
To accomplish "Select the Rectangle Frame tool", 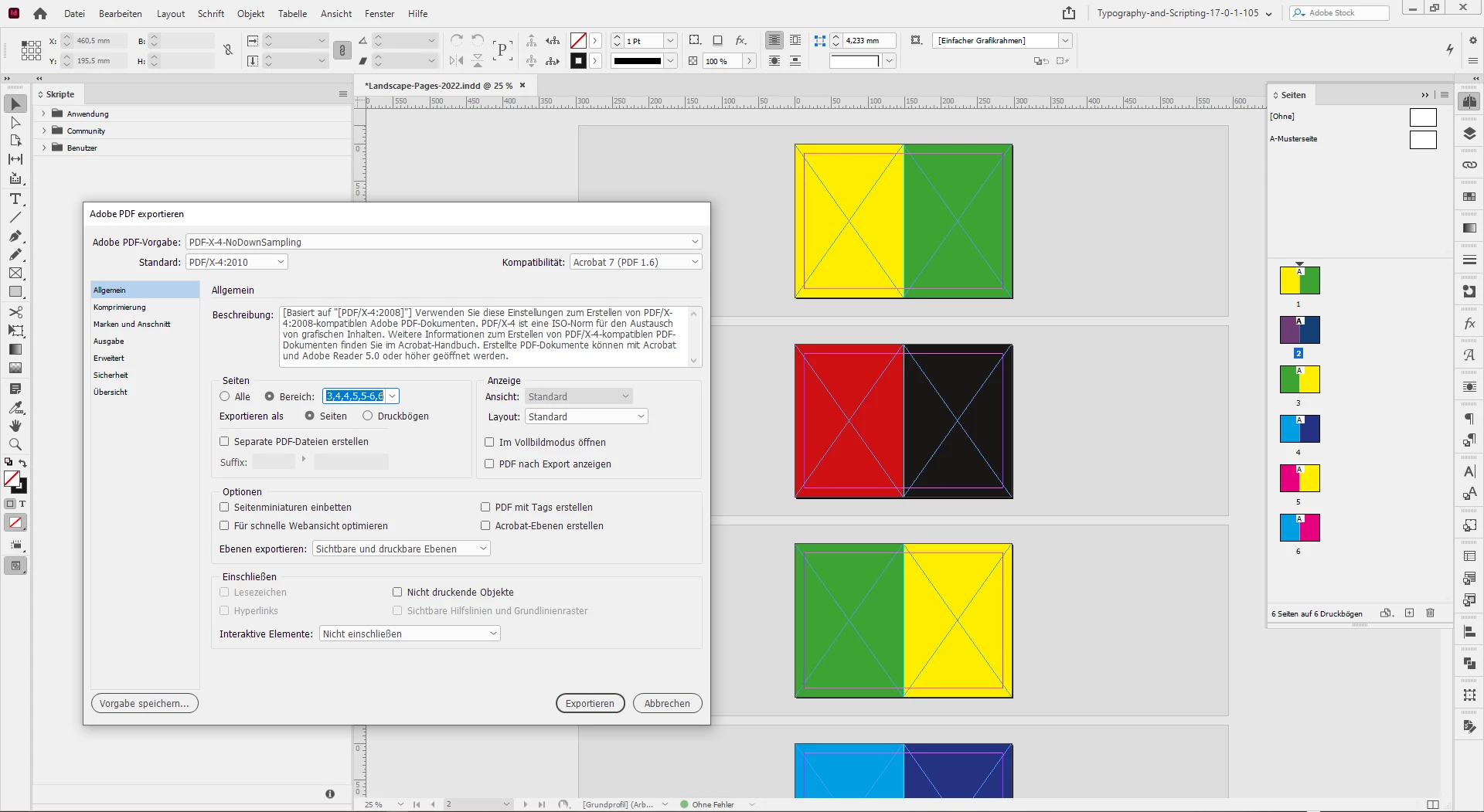I will (15, 273).
